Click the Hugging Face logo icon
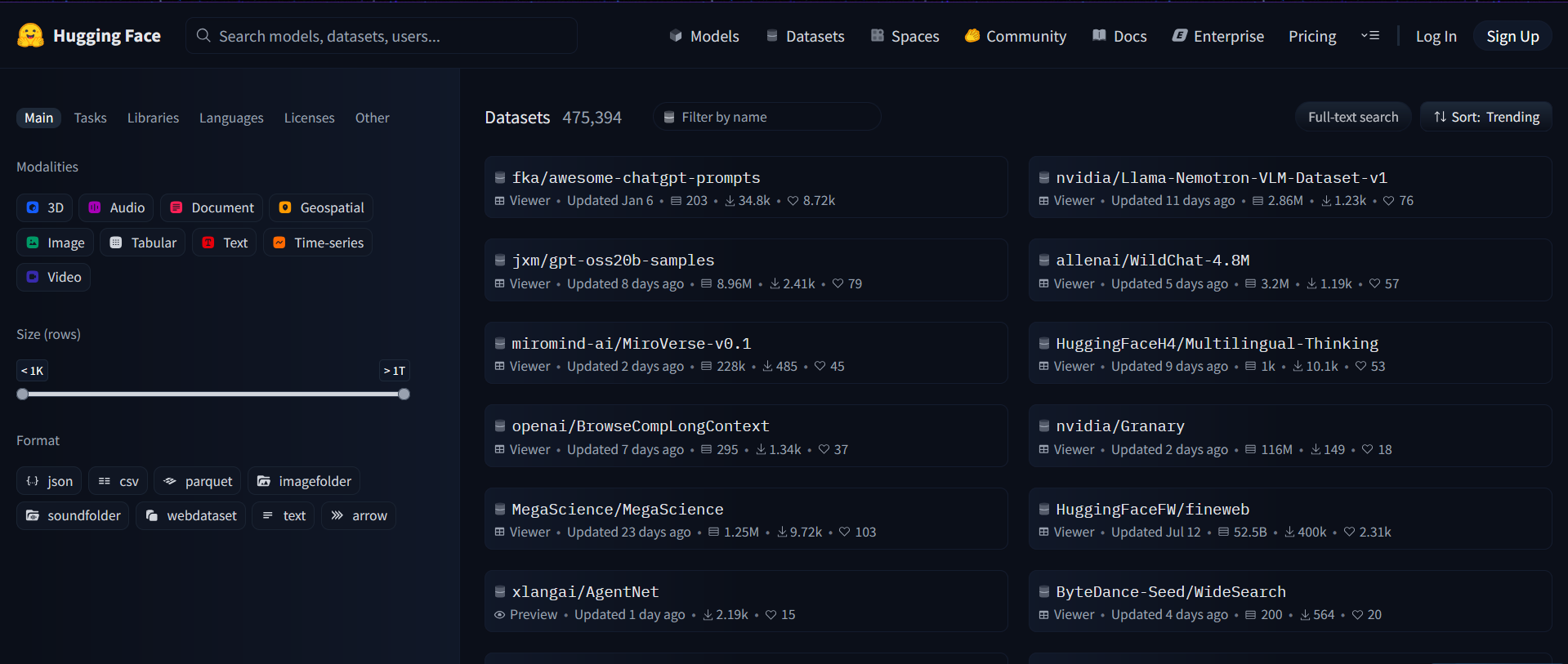Screen dimensions: 1568x664 click(x=30, y=35)
